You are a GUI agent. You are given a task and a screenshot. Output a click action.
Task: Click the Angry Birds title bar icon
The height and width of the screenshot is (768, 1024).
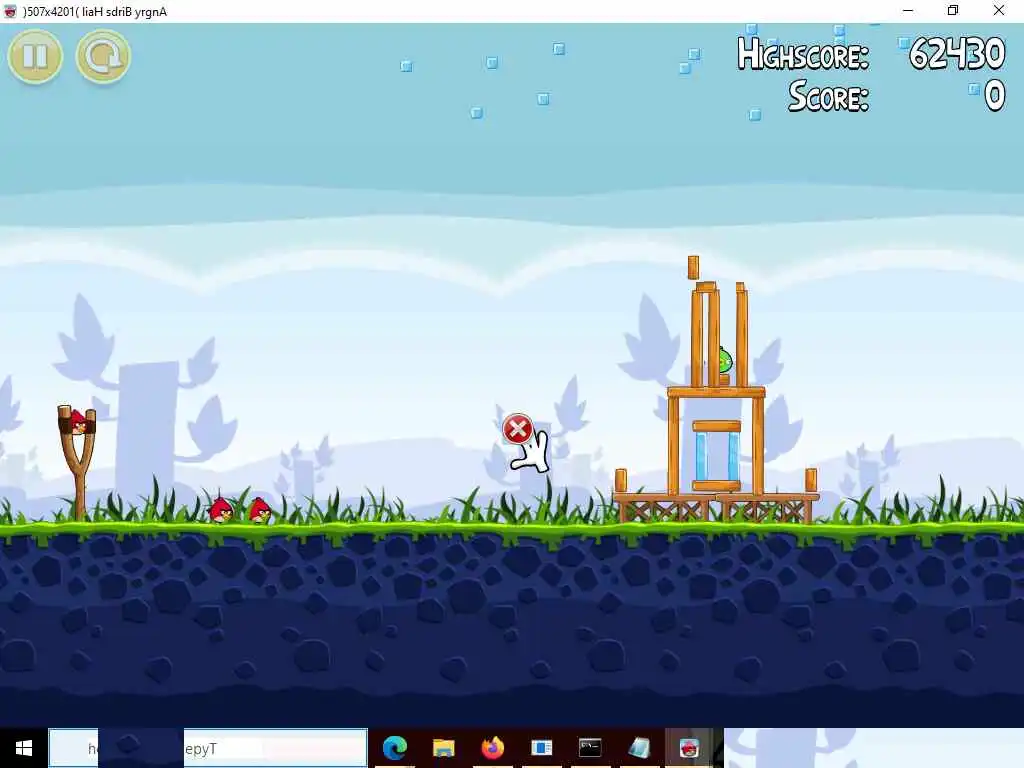click(10, 11)
